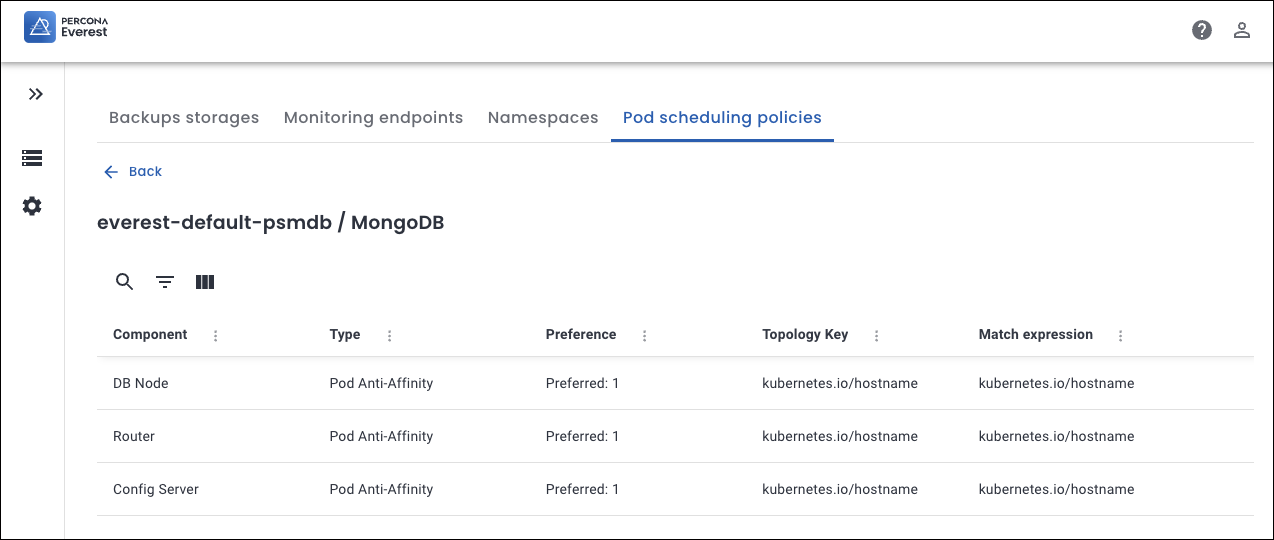Viewport: 1274px width, 540px height.
Task: Expand the sidebar with double chevron
Action: [x=36, y=94]
